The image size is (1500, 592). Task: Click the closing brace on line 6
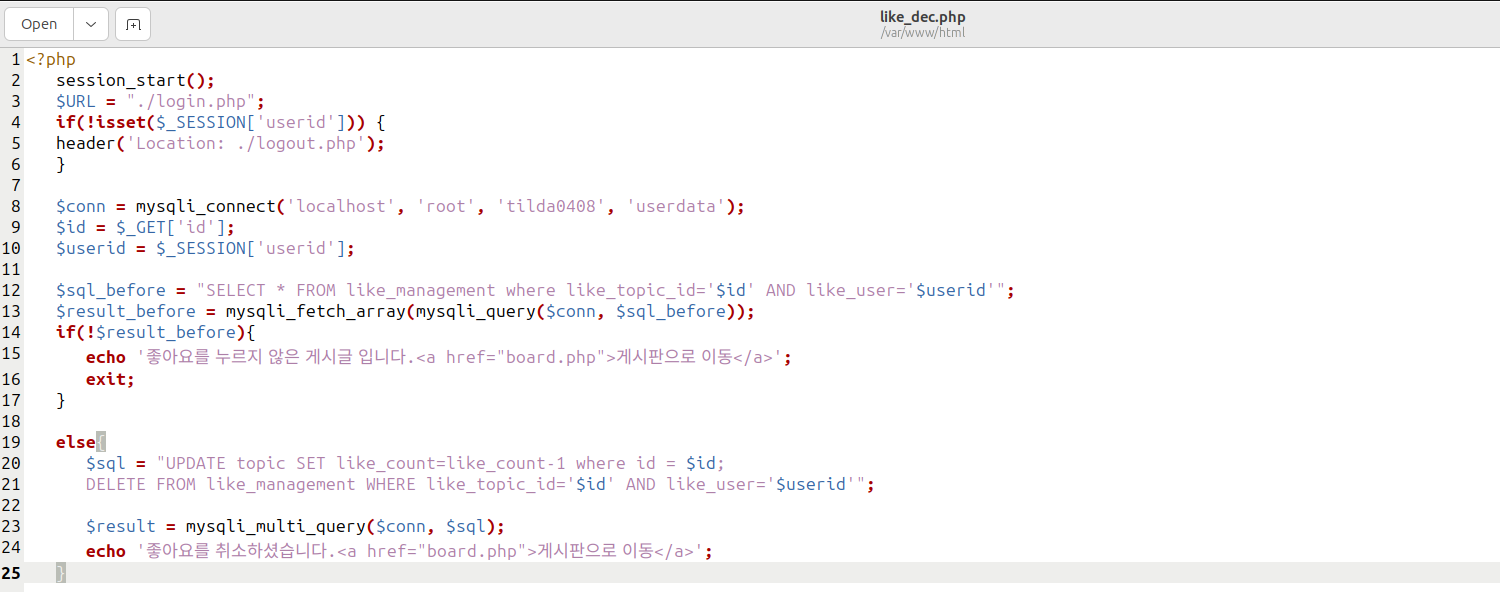click(61, 164)
